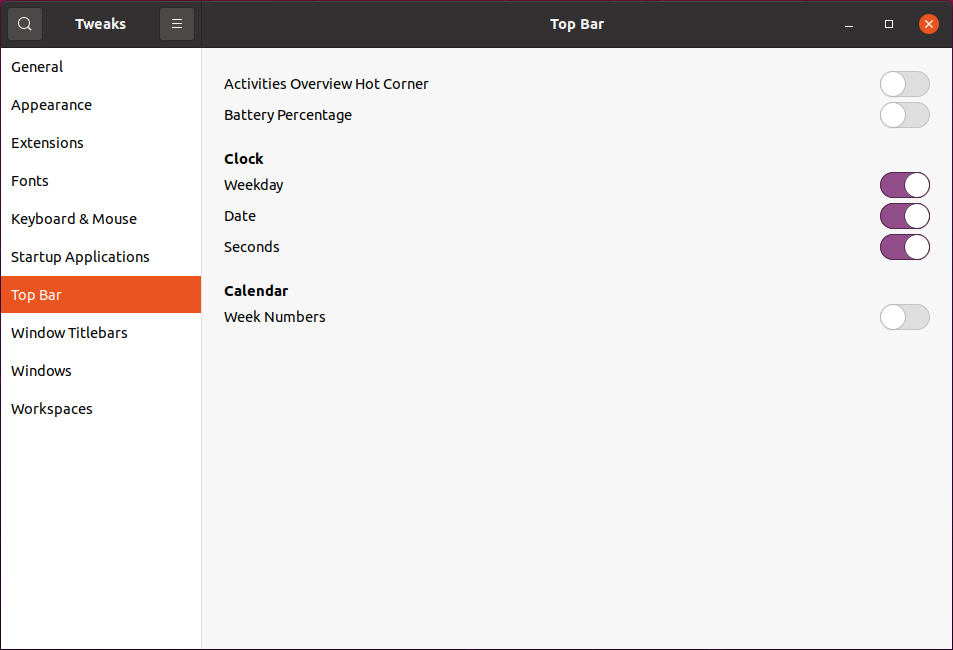This screenshot has height=650, width=953.
Task: Open the hamburger menu in the header
Action: coord(177,24)
